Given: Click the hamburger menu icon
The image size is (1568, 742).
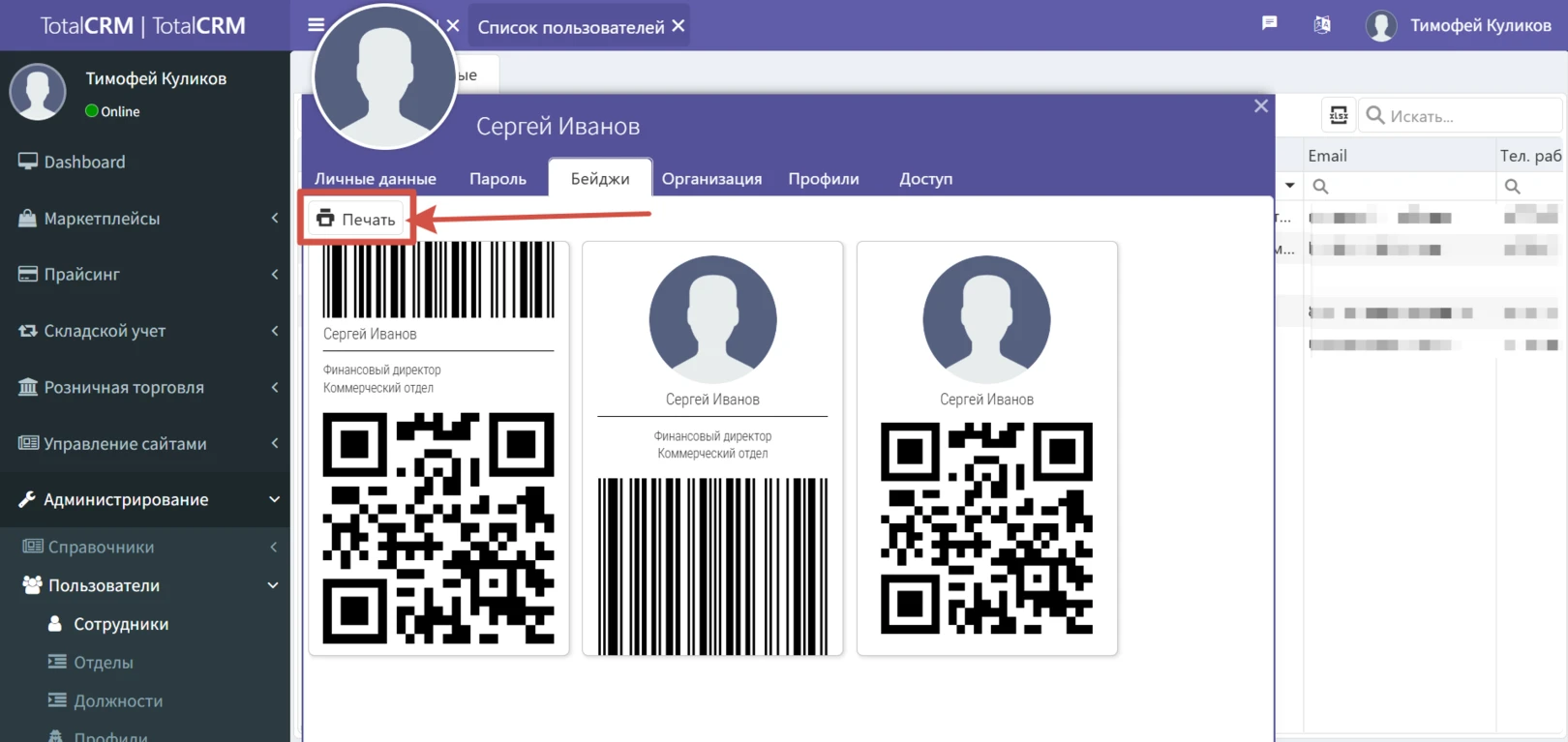Looking at the screenshot, I should coord(316,25).
